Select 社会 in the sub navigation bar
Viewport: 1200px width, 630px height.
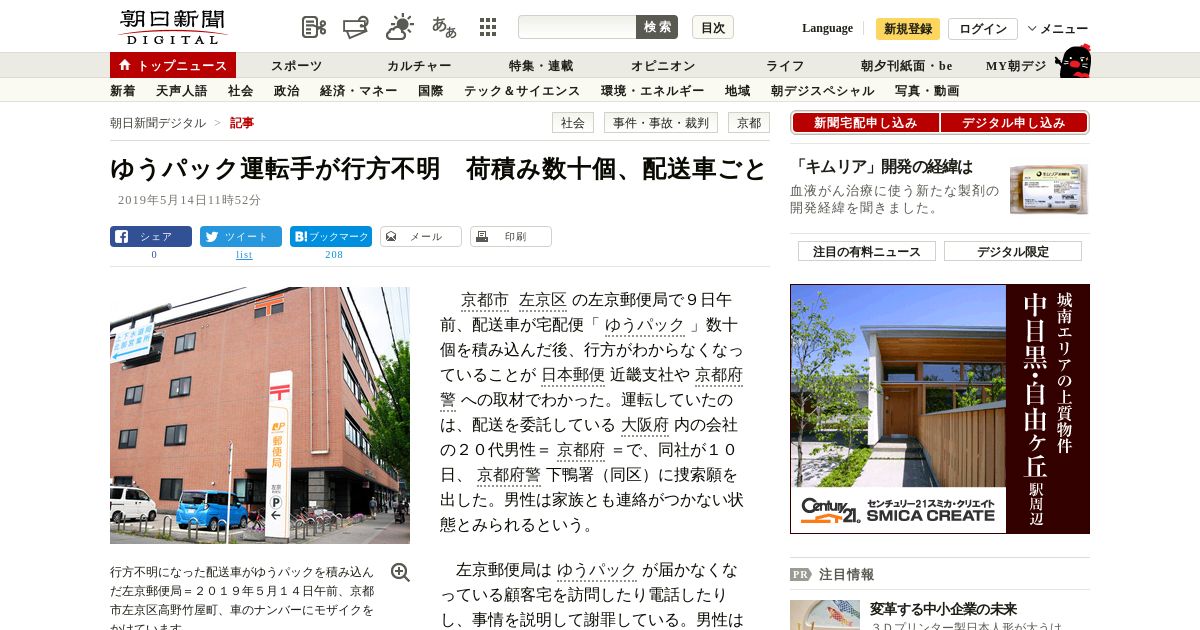[x=240, y=91]
